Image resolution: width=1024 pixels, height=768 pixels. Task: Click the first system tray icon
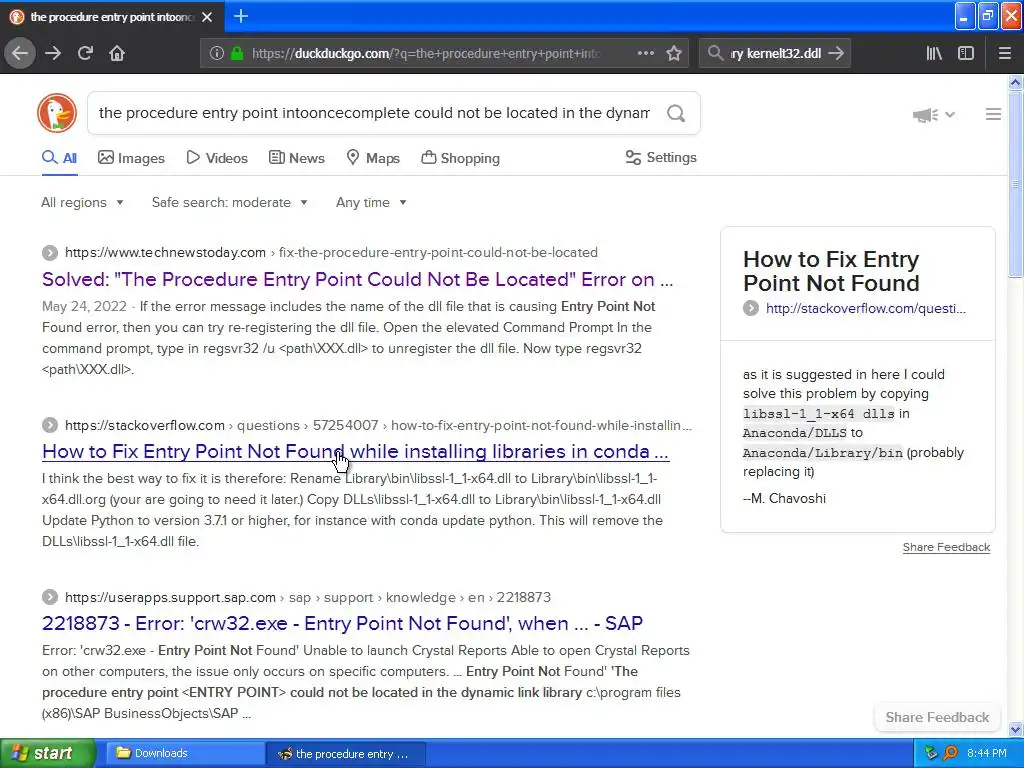click(x=931, y=753)
